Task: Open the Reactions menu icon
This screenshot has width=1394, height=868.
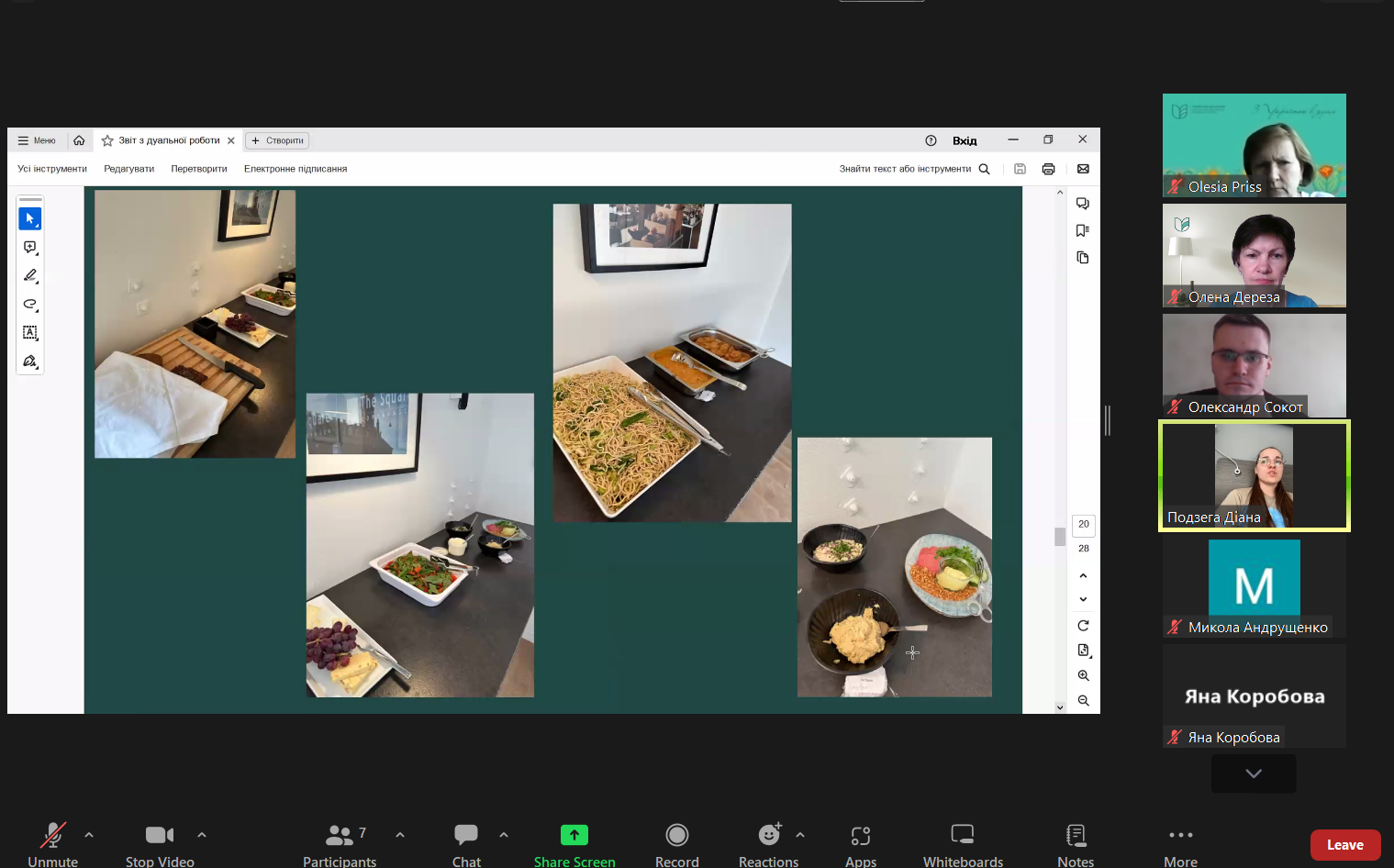Action: (768, 835)
